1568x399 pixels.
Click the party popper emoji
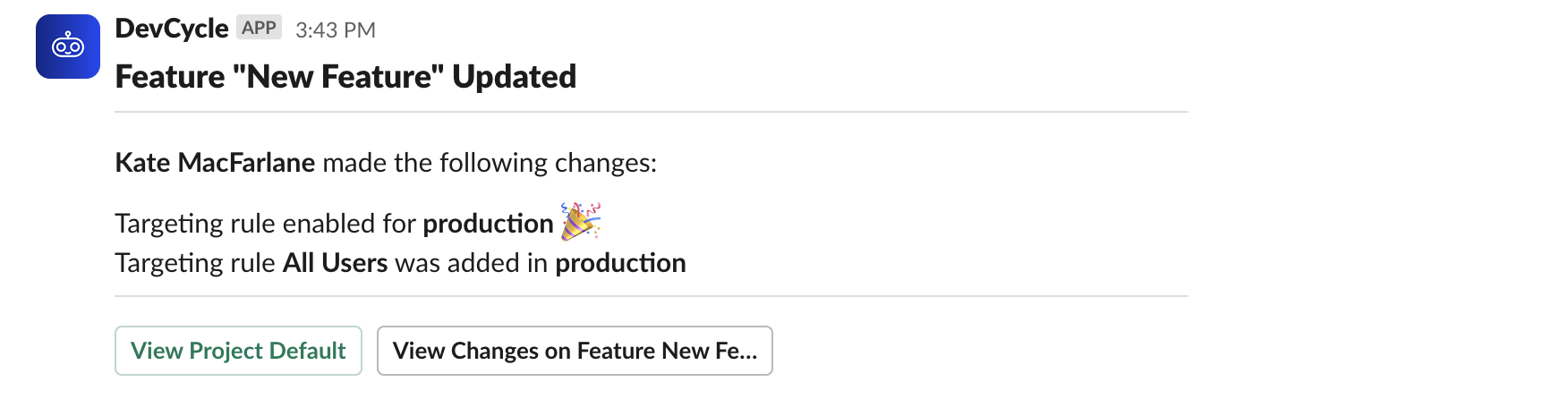[580, 222]
